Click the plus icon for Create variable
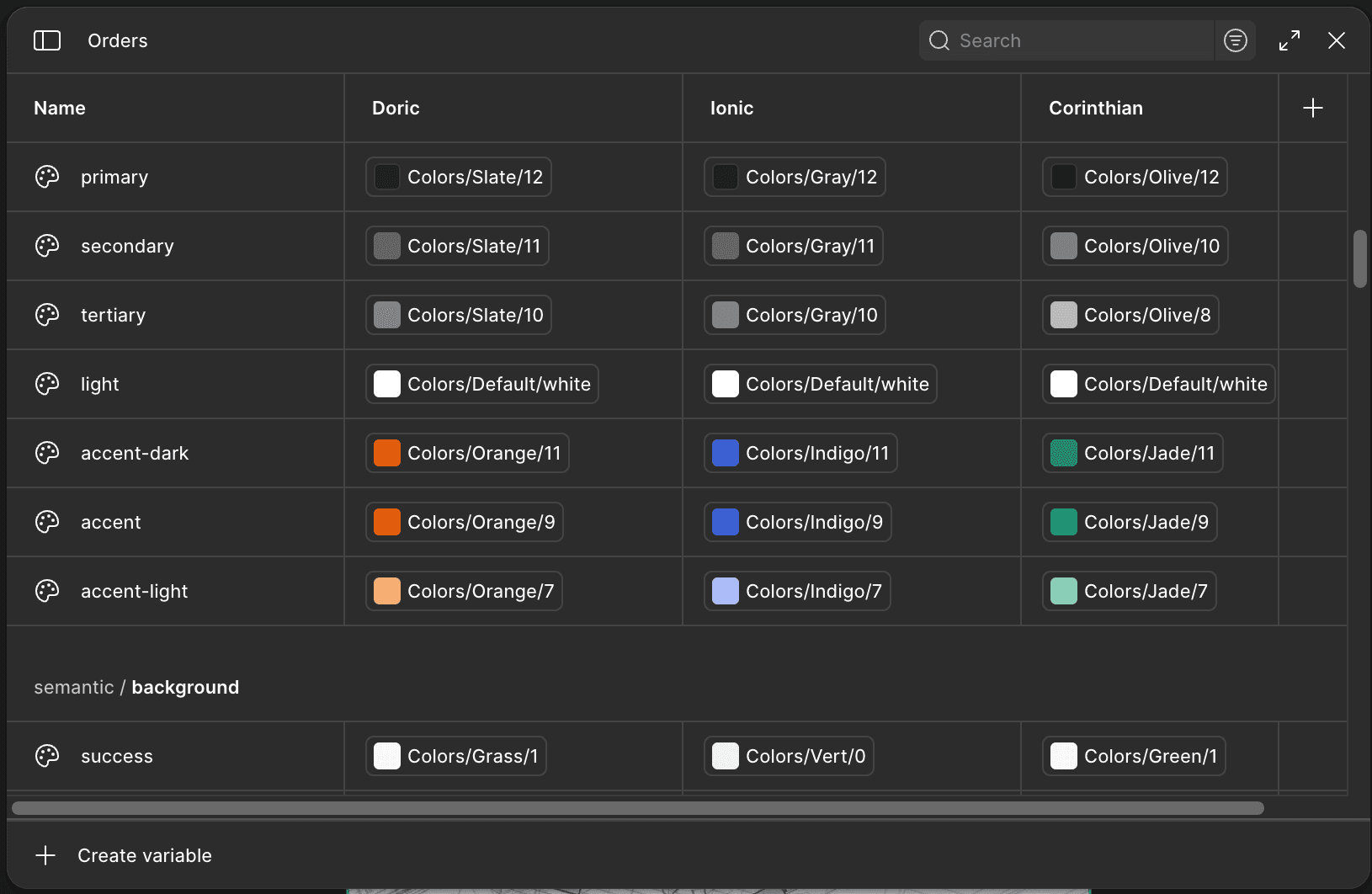 [45, 855]
